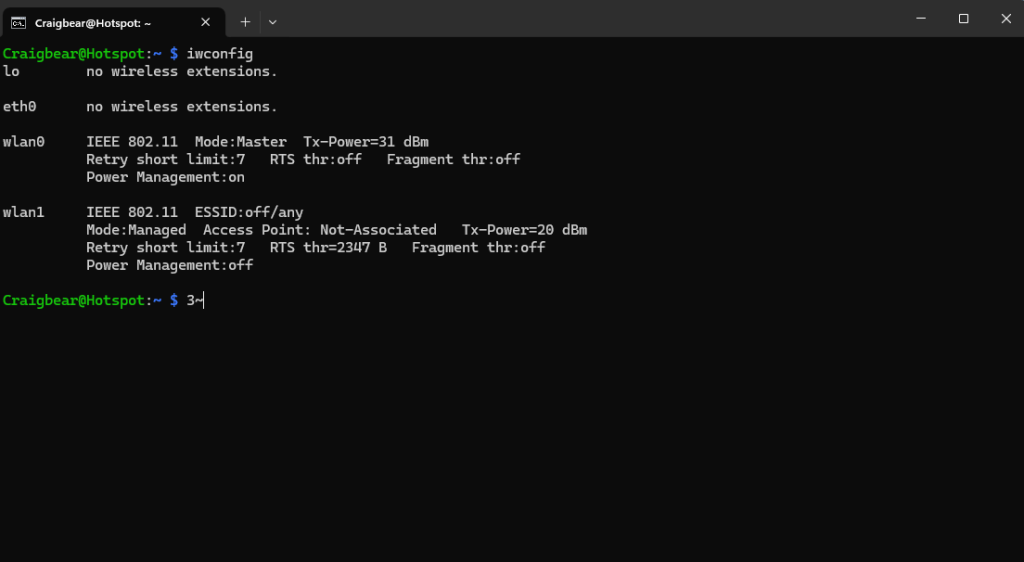Minimize the terminal window
This screenshot has width=1024, height=562.
coord(919,19)
